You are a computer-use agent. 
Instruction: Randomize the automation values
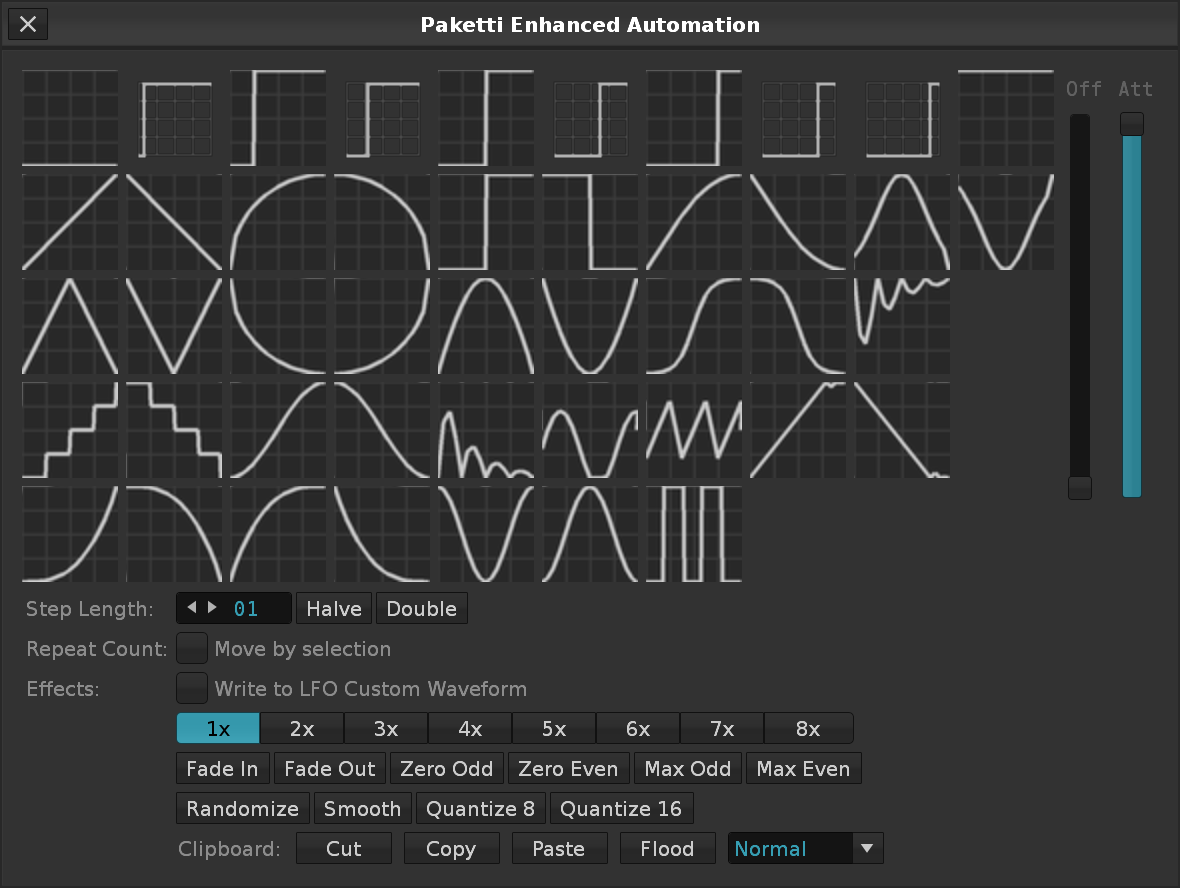242,808
